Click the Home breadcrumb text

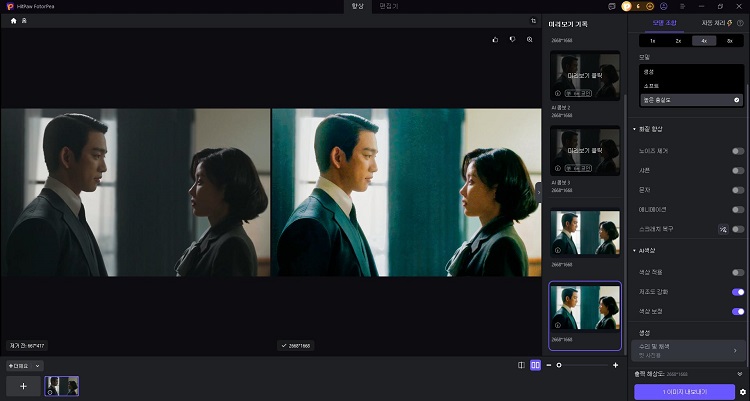24,21
